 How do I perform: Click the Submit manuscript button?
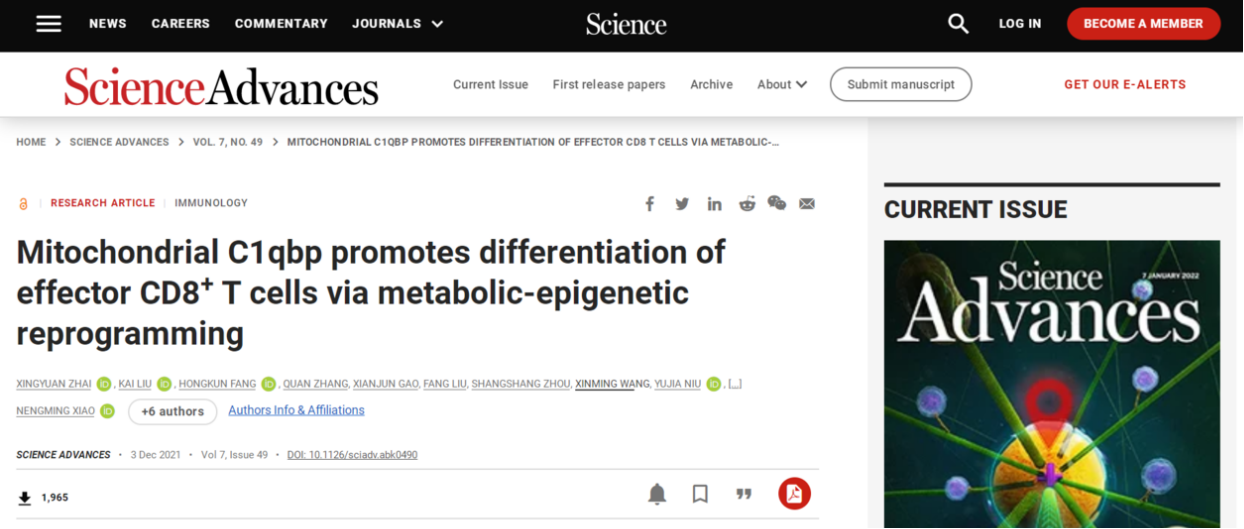click(900, 85)
